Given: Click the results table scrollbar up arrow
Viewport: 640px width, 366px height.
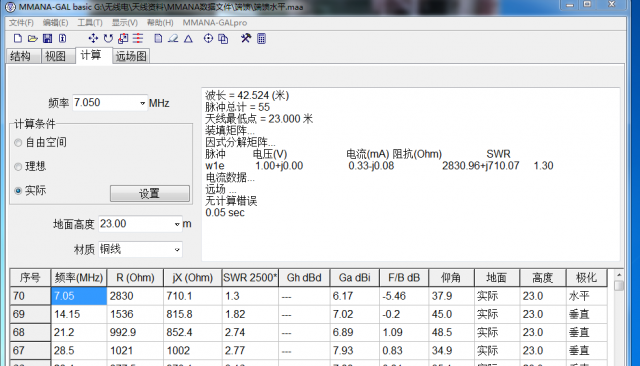Looking at the screenshot, I should tap(619, 275).
